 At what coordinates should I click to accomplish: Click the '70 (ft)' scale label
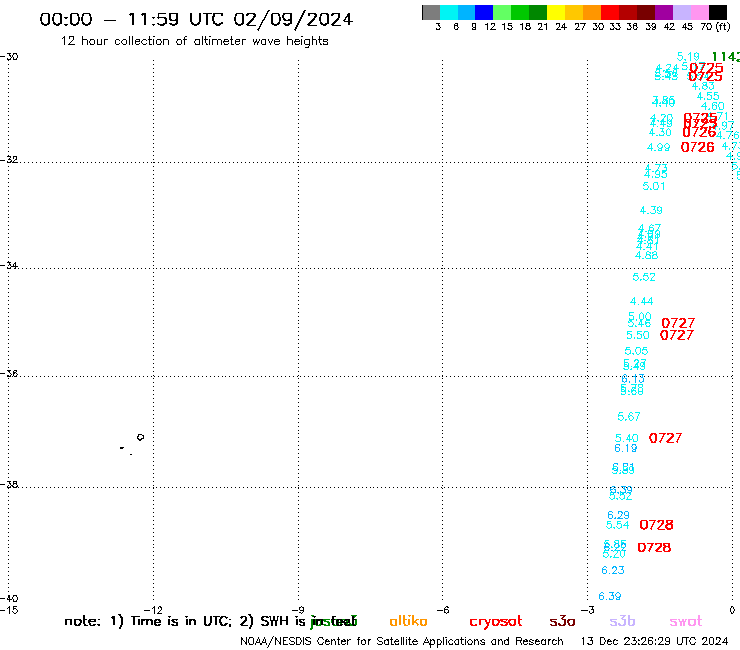coord(715,26)
